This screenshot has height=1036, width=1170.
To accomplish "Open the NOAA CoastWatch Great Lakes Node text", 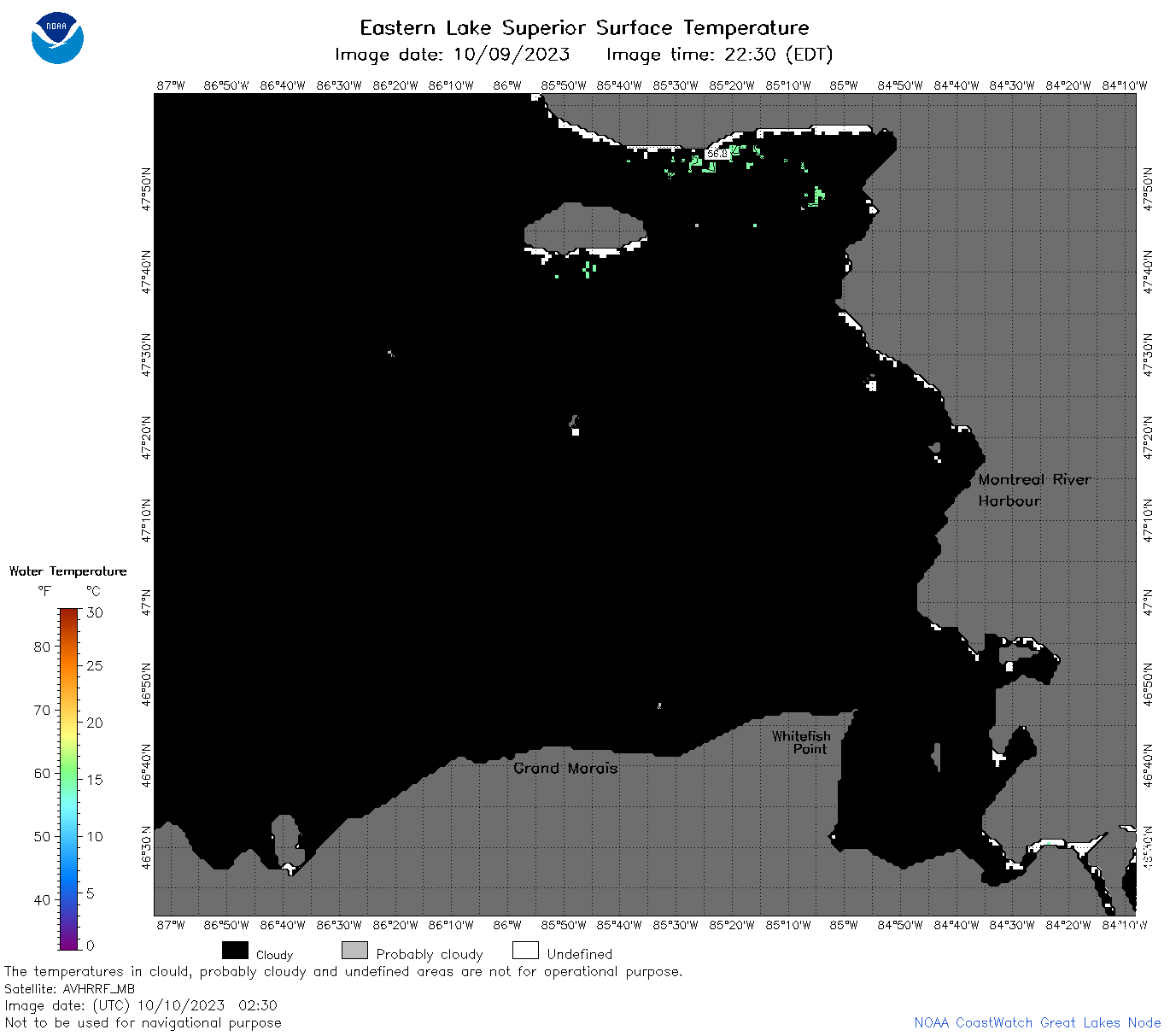I will click(1037, 1022).
